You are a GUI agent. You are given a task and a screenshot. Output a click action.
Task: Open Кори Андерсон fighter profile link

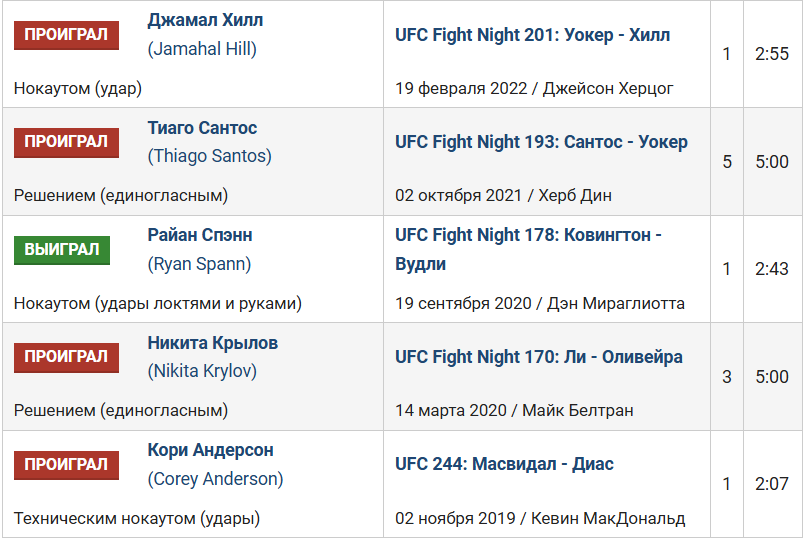pyautogui.click(x=210, y=450)
